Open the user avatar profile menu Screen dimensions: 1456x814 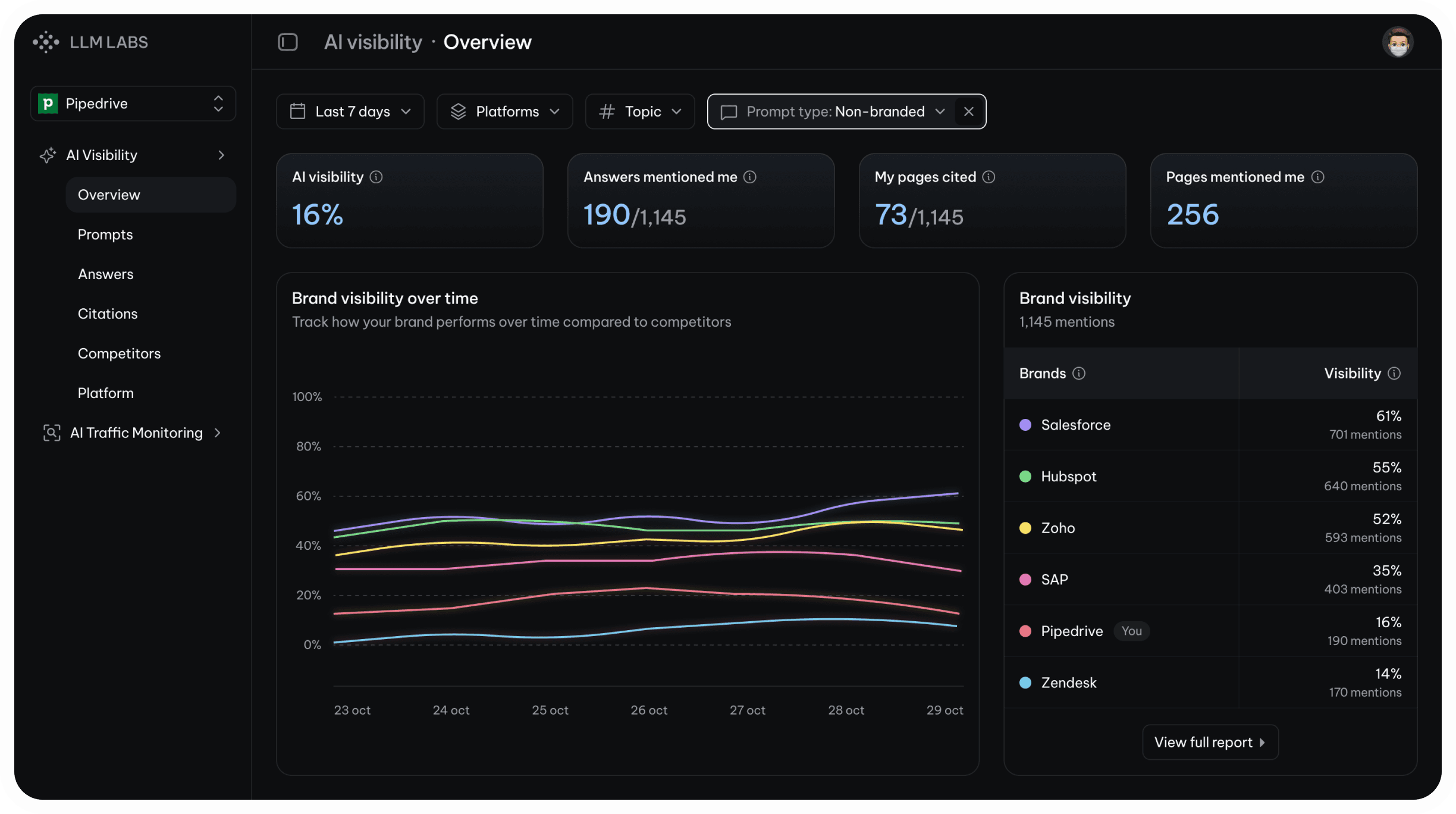point(1397,42)
